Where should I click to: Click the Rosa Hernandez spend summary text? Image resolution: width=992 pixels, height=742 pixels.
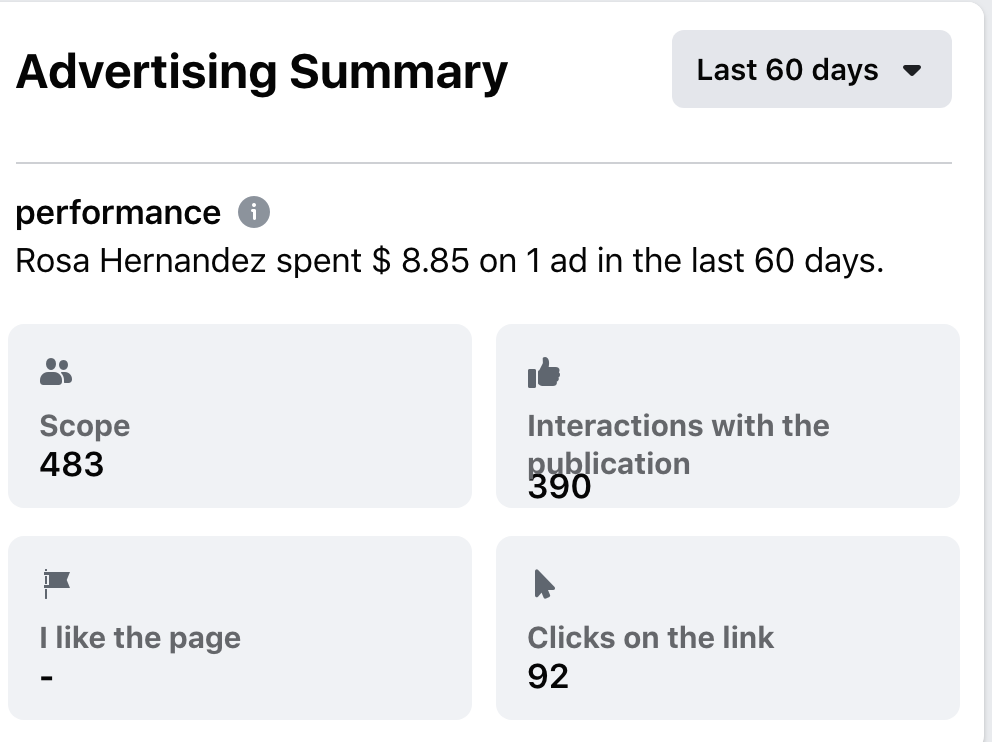pyautogui.click(x=449, y=261)
